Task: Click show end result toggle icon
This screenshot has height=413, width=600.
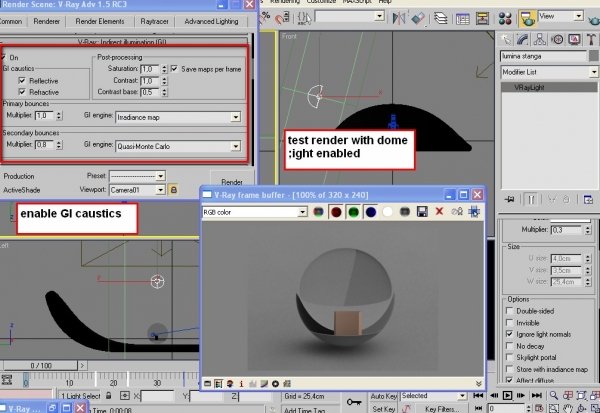Action: (531, 199)
